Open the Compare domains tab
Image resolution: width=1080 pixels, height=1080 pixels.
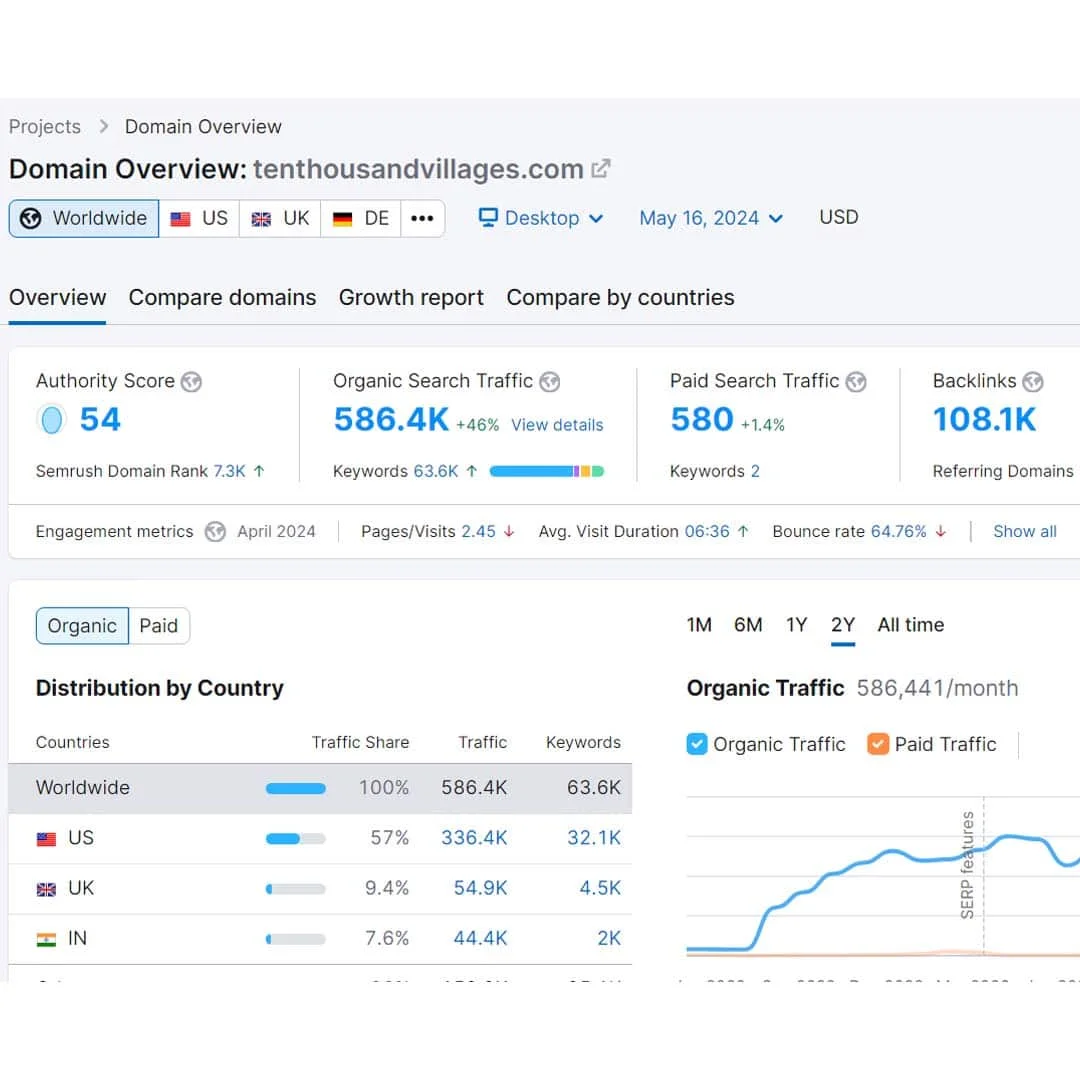pos(222,298)
